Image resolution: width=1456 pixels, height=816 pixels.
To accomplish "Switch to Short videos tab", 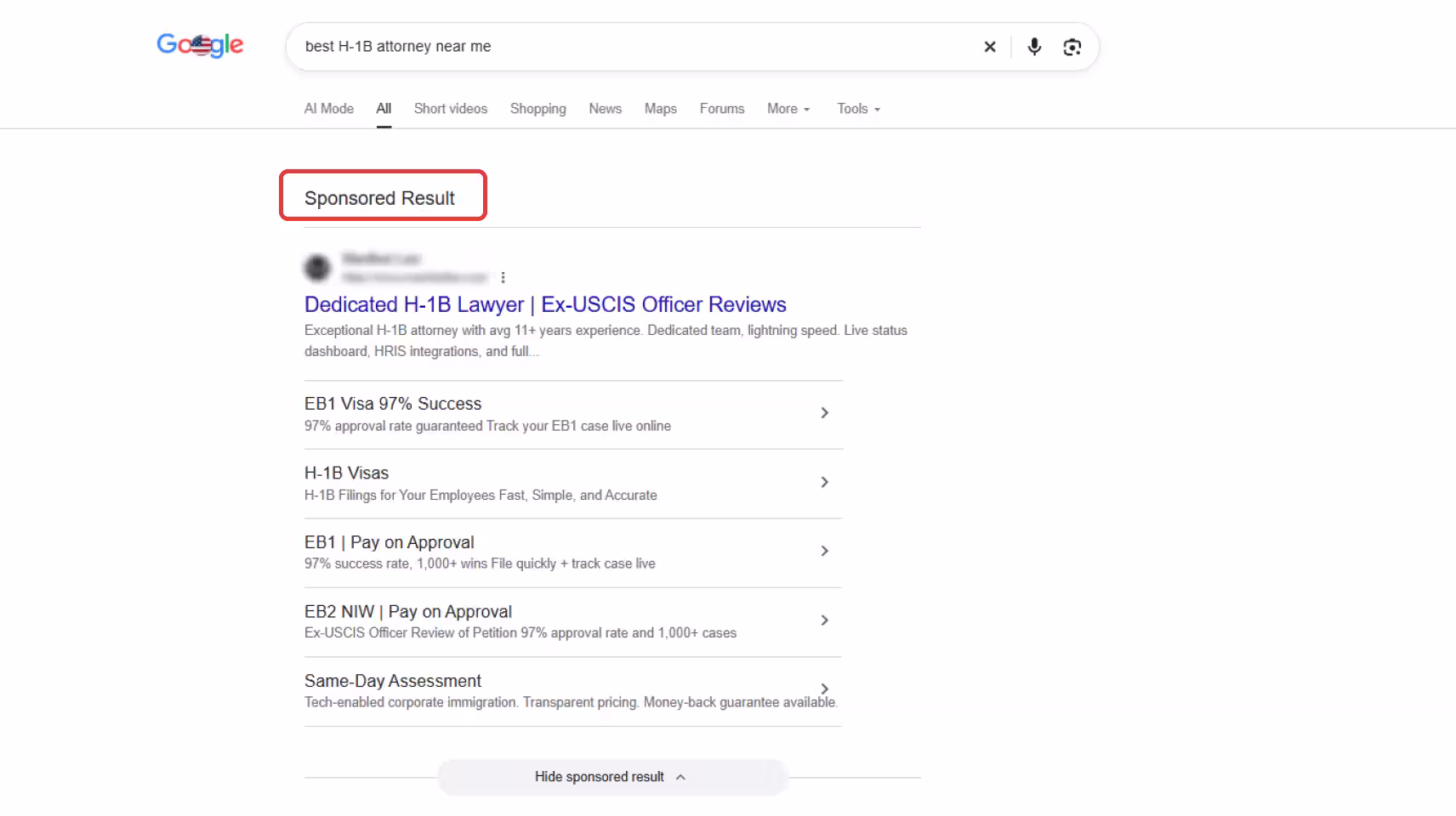I will click(x=451, y=109).
